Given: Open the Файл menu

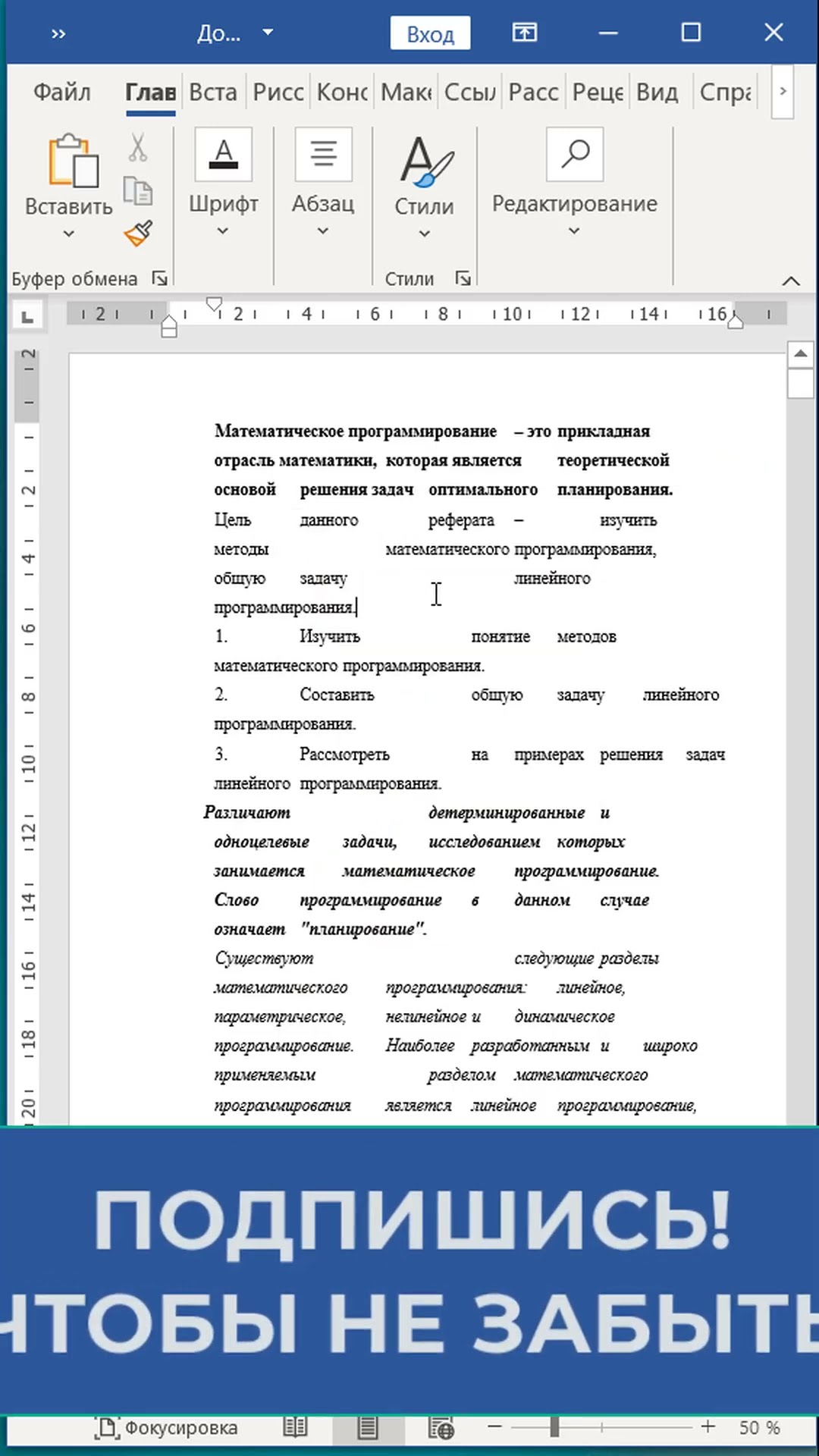Looking at the screenshot, I should [62, 92].
